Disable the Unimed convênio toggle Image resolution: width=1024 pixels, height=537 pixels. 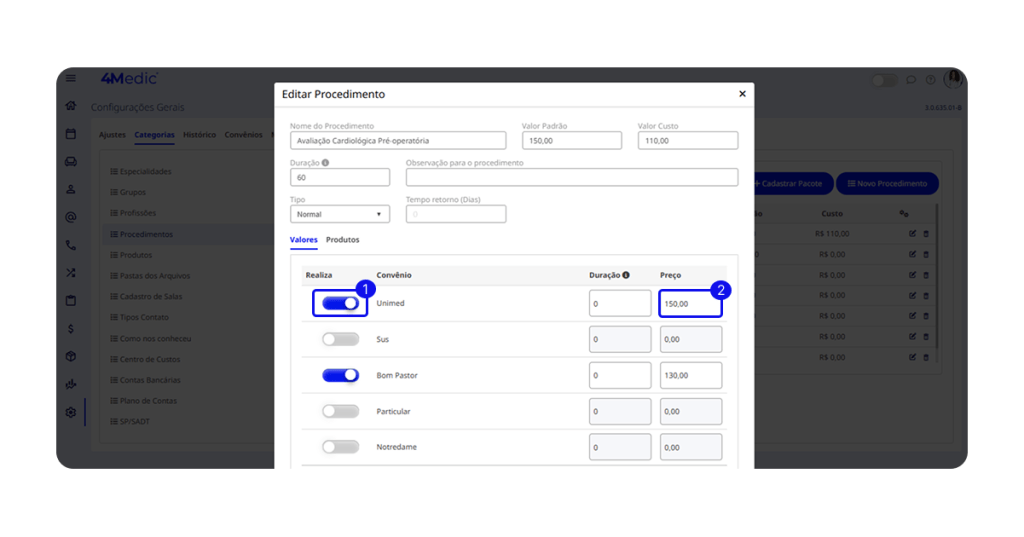tap(340, 303)
